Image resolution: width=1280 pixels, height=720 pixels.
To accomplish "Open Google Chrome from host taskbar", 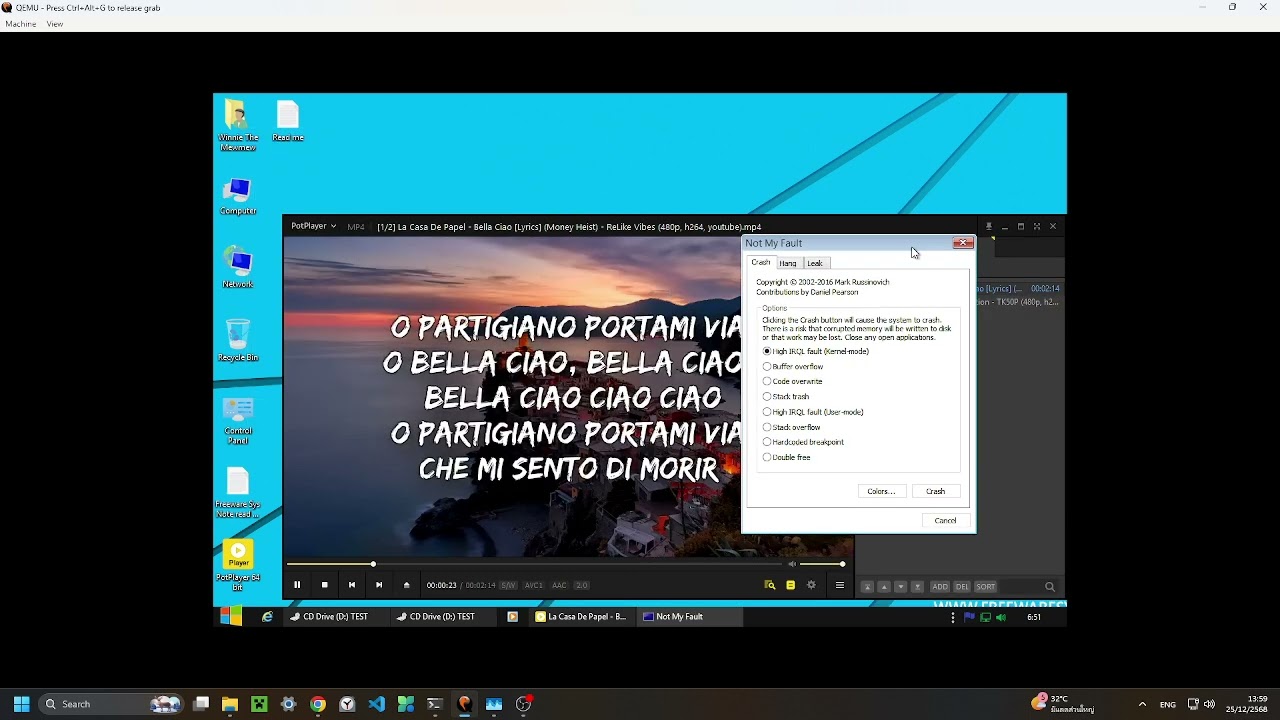I will pos(318,704).
